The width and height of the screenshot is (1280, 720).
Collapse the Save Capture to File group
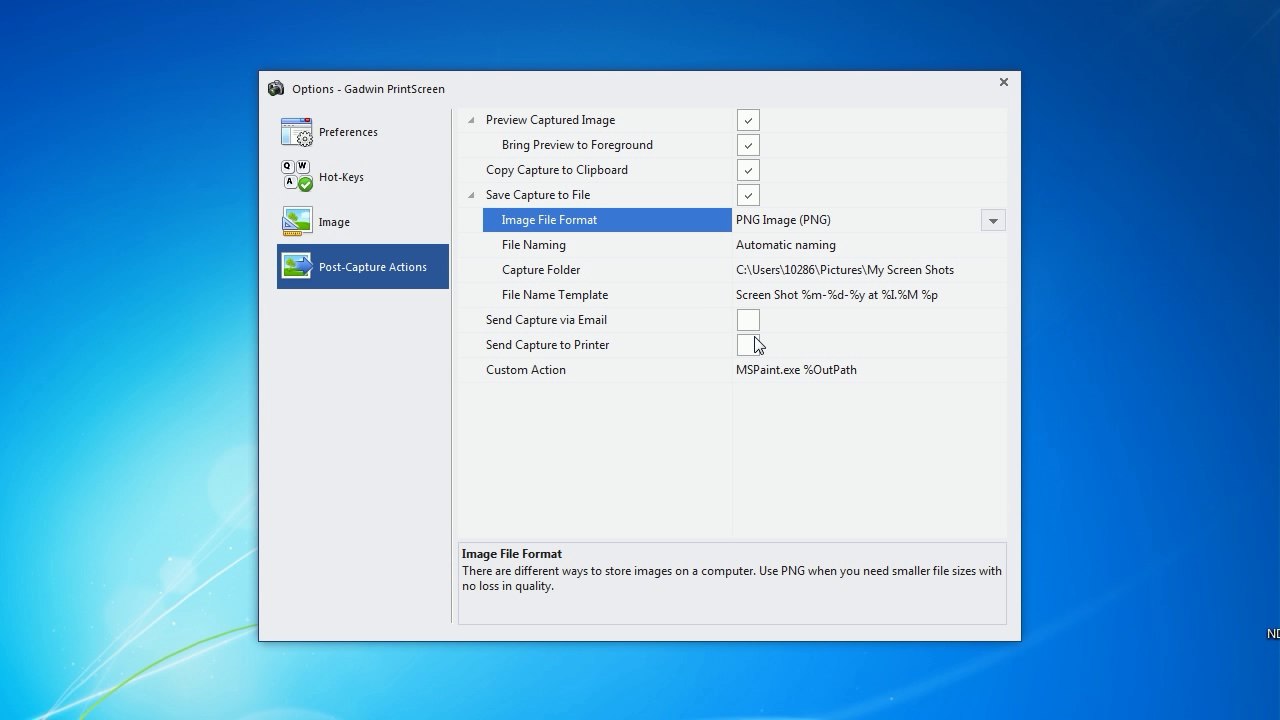471,195
